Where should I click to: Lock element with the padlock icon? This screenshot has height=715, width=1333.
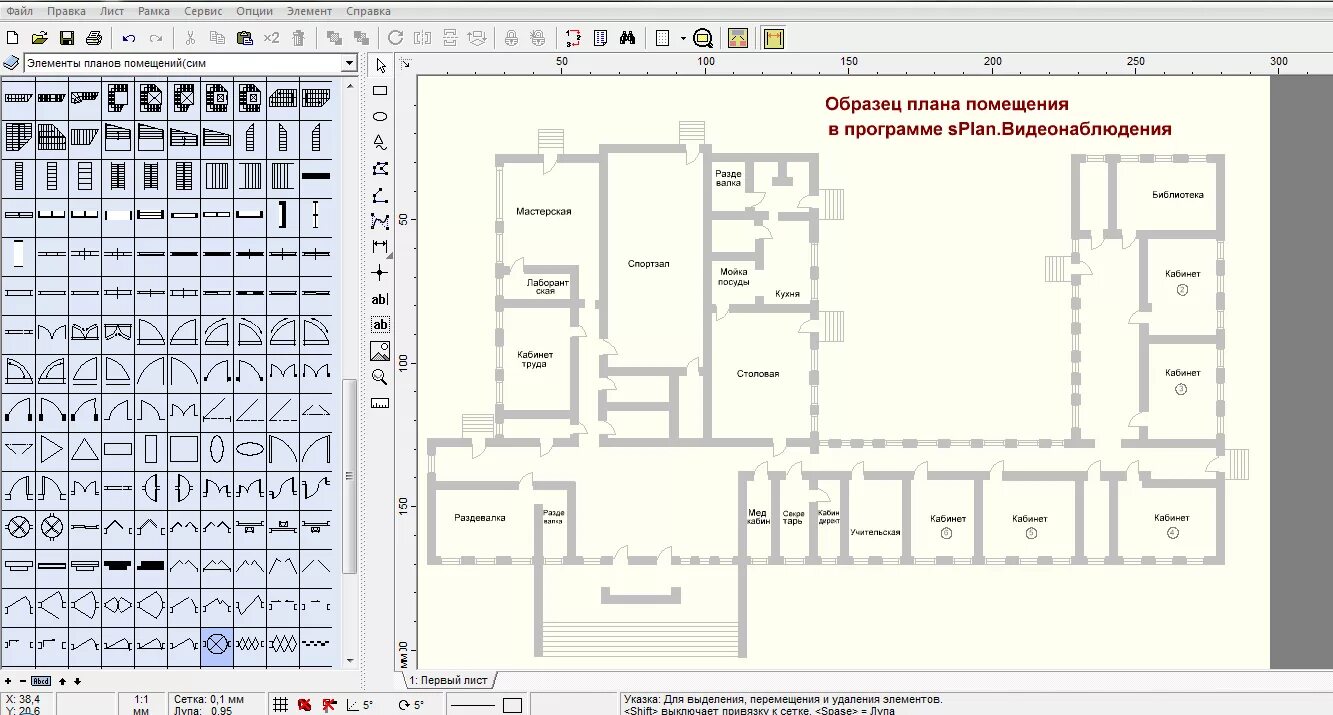(x=511, y=38)
